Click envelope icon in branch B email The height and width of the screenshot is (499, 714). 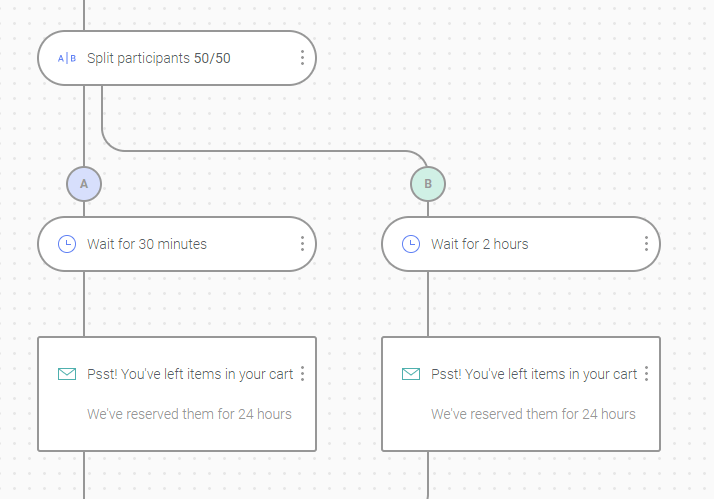(411, 374)
